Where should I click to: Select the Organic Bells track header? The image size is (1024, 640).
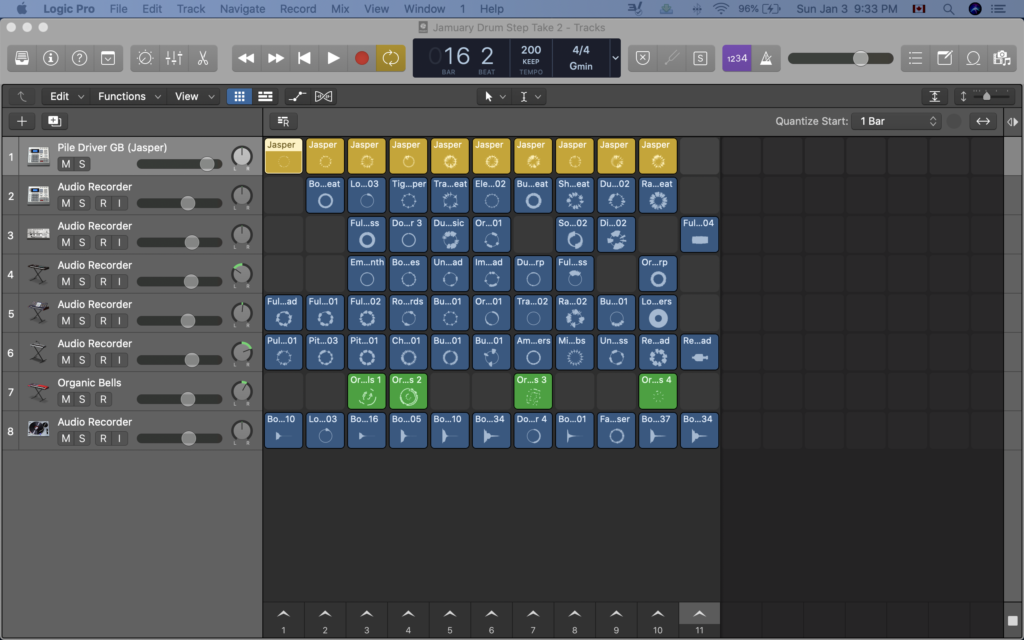[131, 391]
